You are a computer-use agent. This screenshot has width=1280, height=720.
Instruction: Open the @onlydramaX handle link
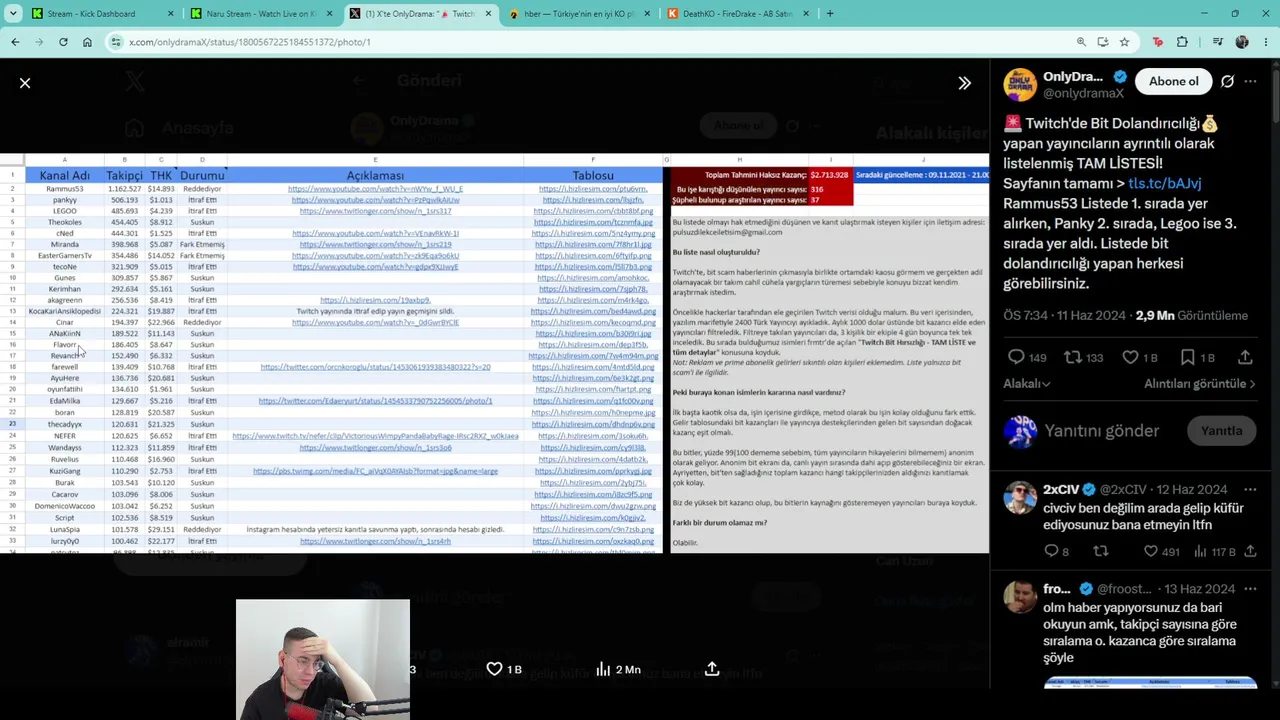click(x=1084, y=93)
